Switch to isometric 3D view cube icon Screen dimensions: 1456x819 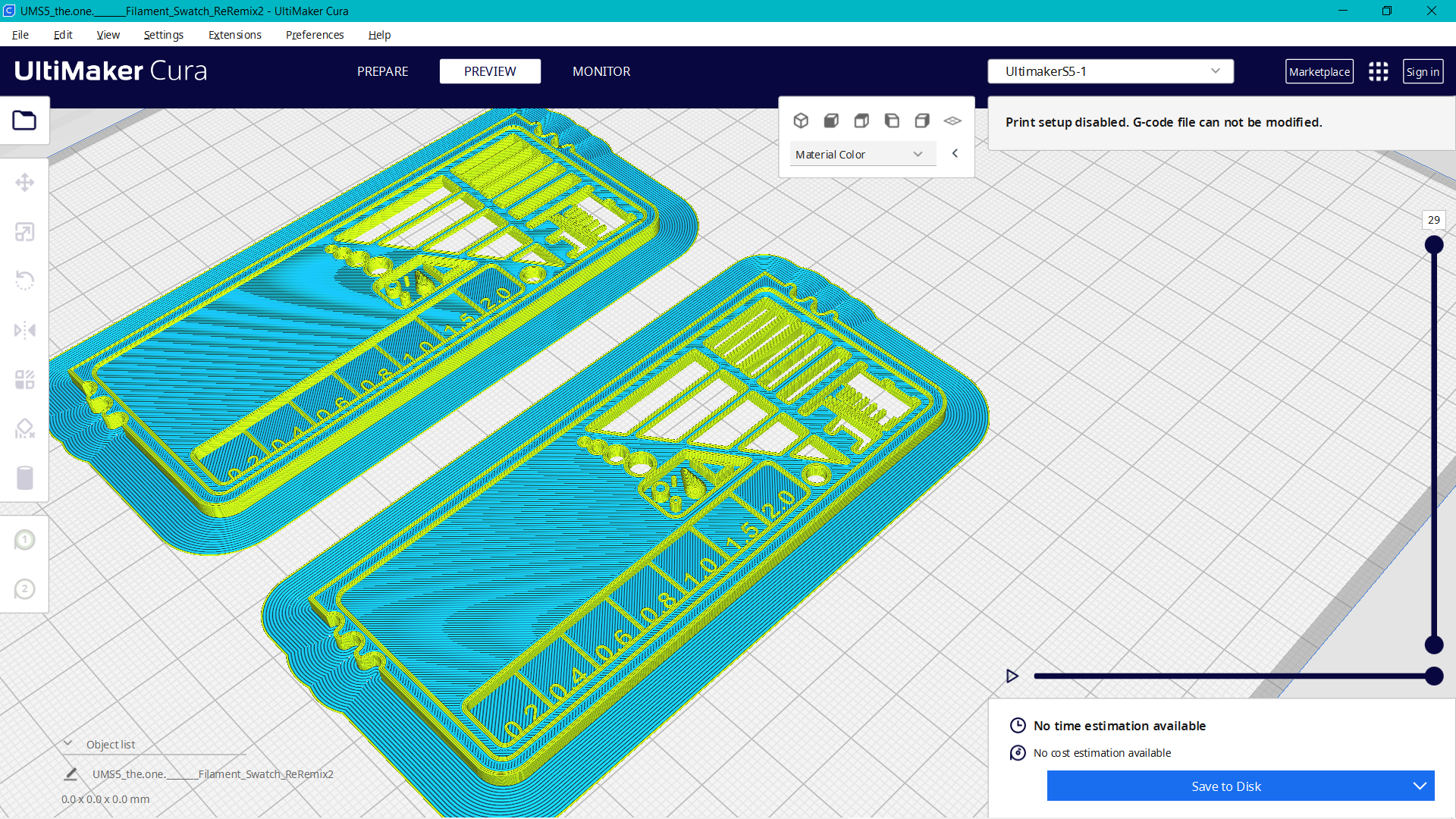[x=801, y=120]
